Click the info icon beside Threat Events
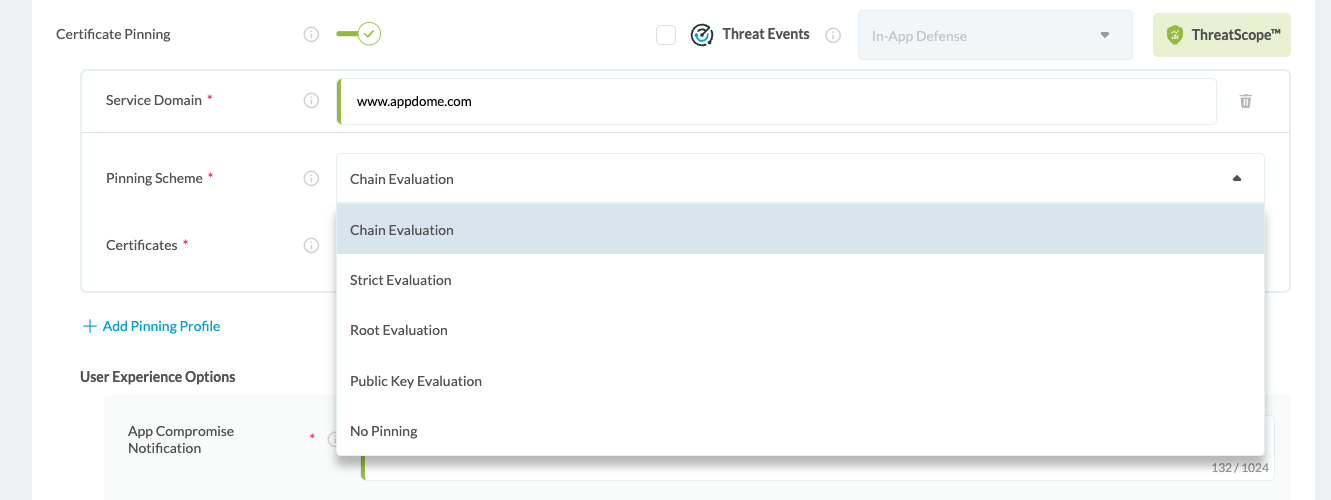 tap(833, 35)
